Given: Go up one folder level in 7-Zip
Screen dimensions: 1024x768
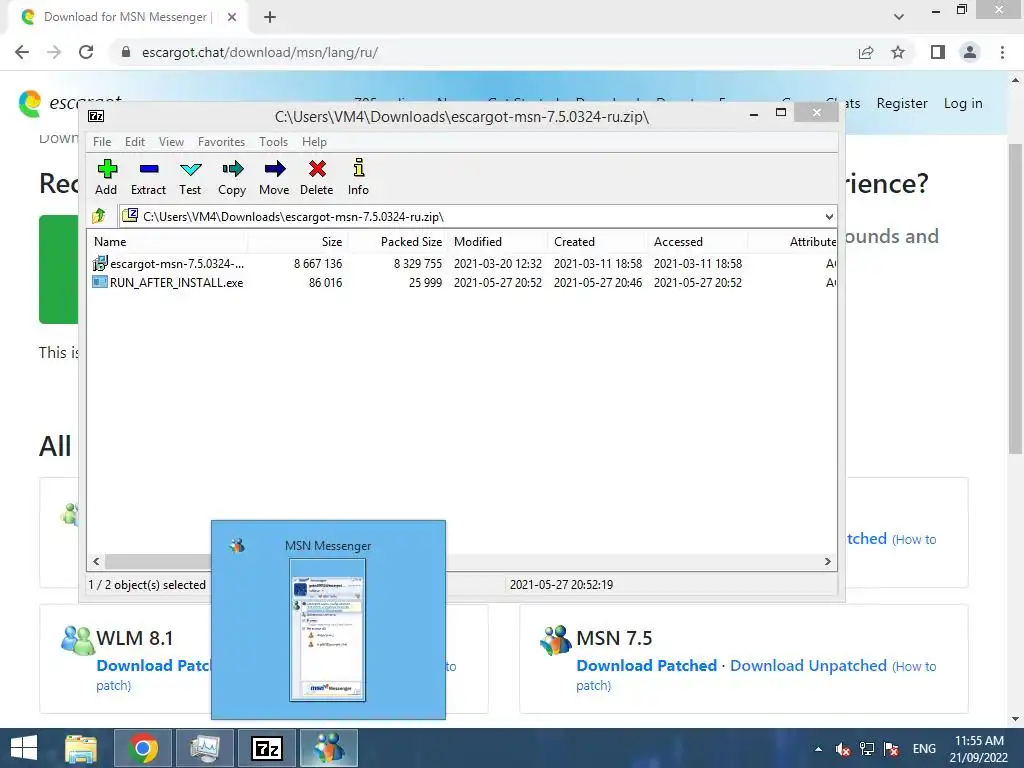Looking at the screenshot, I should coord(99,216).
